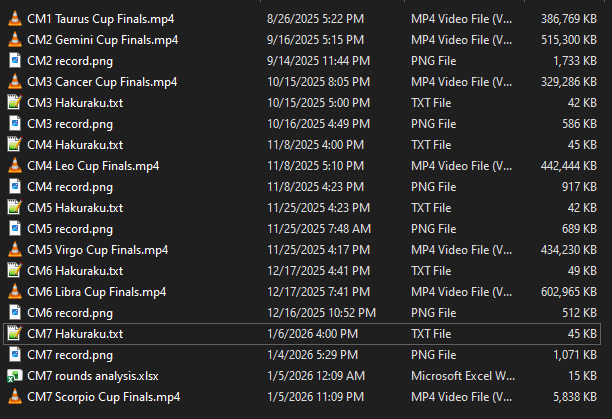Click the size value 5,838 KB
612x419 pixels.
pos(575,397)
